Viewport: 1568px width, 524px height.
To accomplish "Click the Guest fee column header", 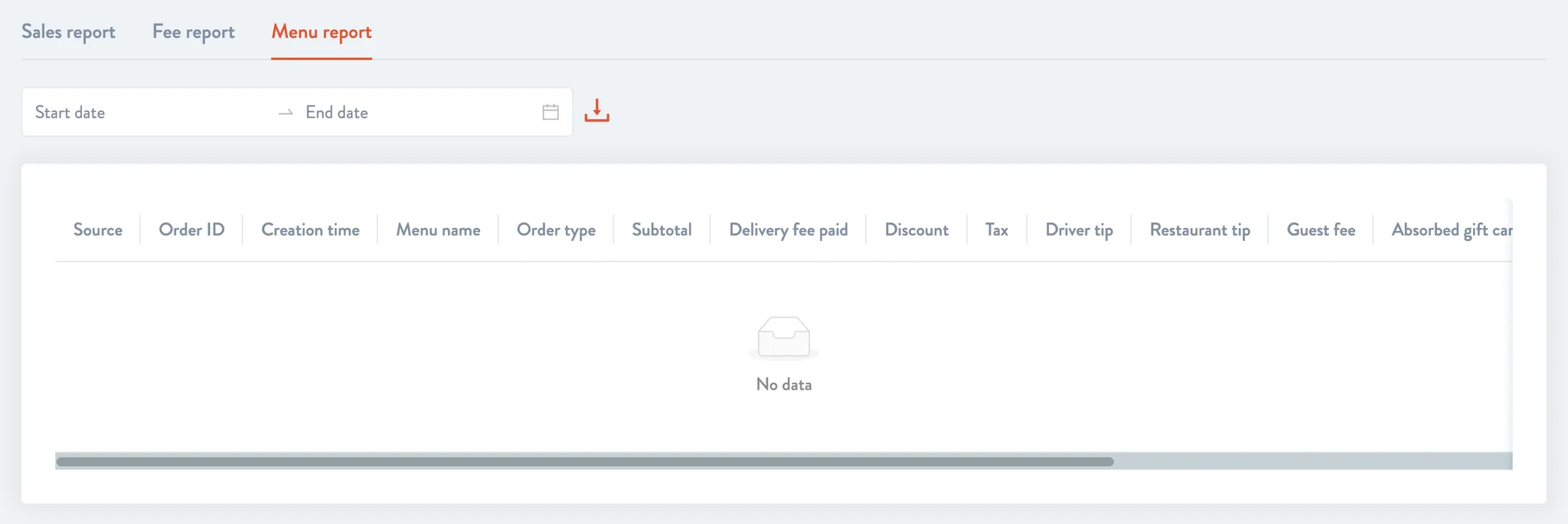I will [1321, 229].
